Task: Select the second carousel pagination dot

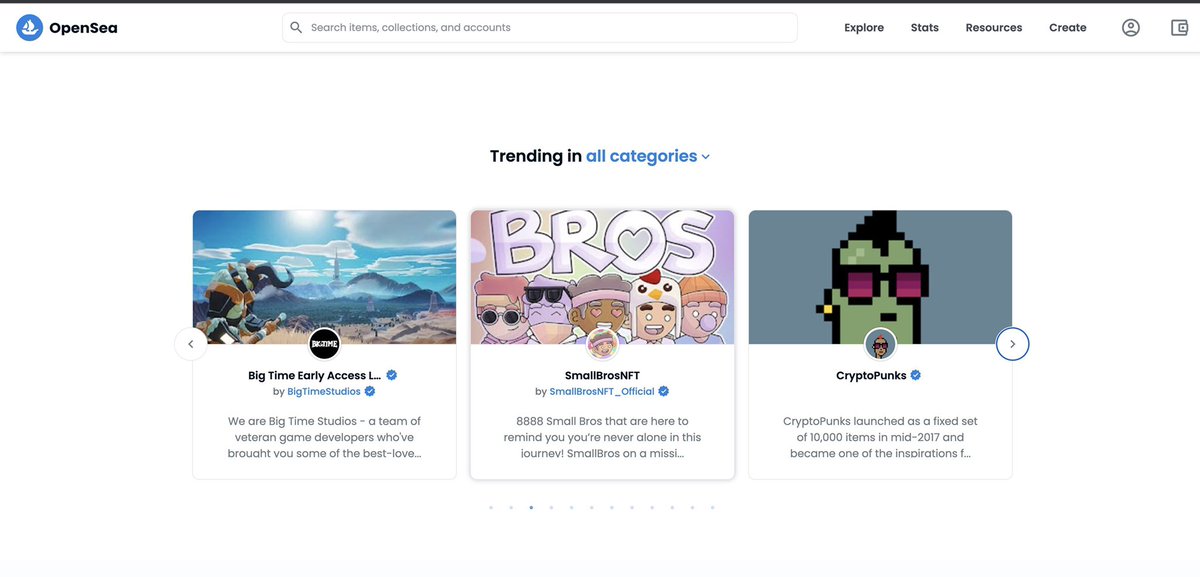Action: pos(511,508)
